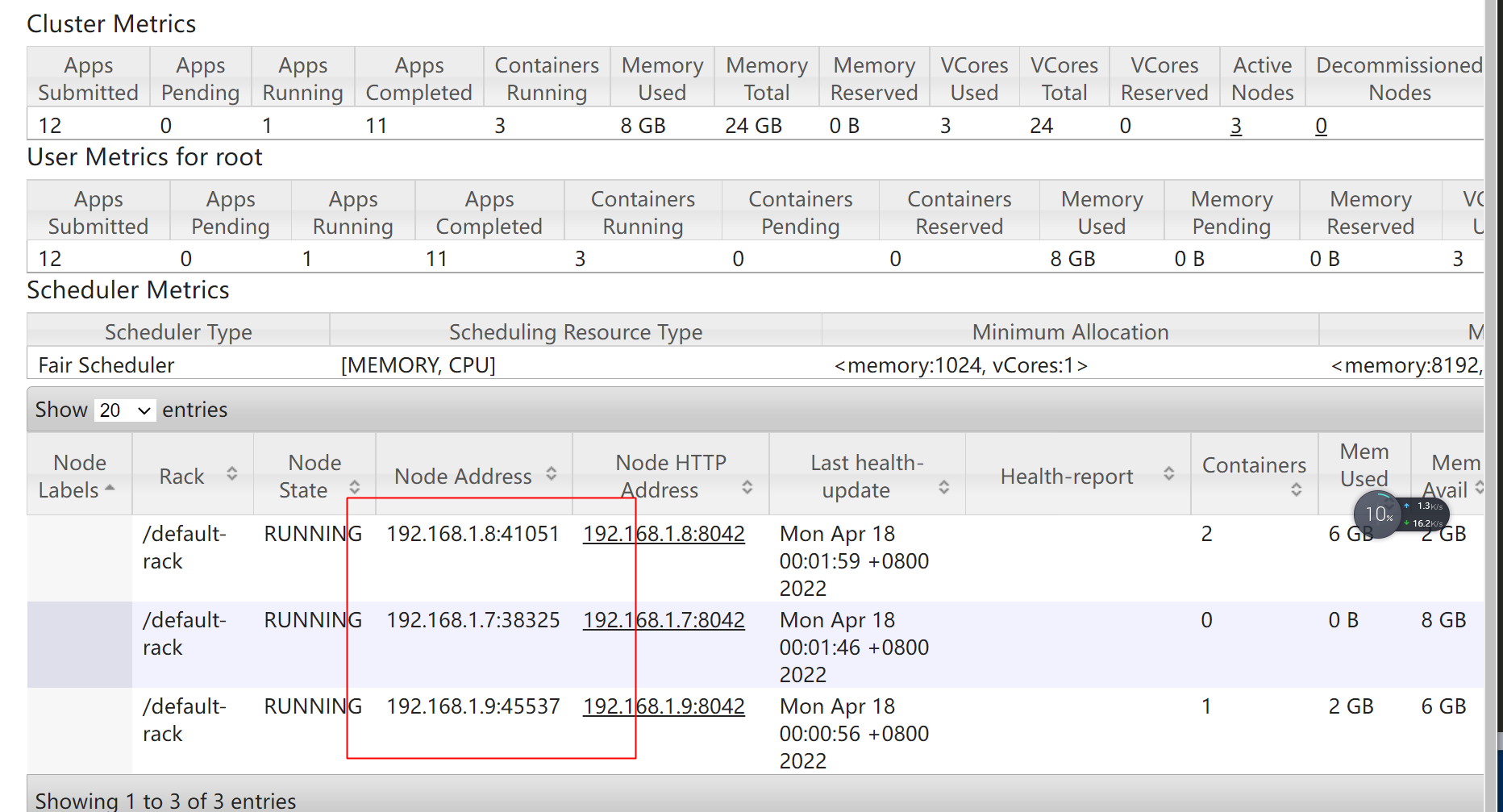Click Apps Completed value 11 in Cluster Metrics
Image resolution: width=1503 pixels, height=812 pixels.
point(377,126)
